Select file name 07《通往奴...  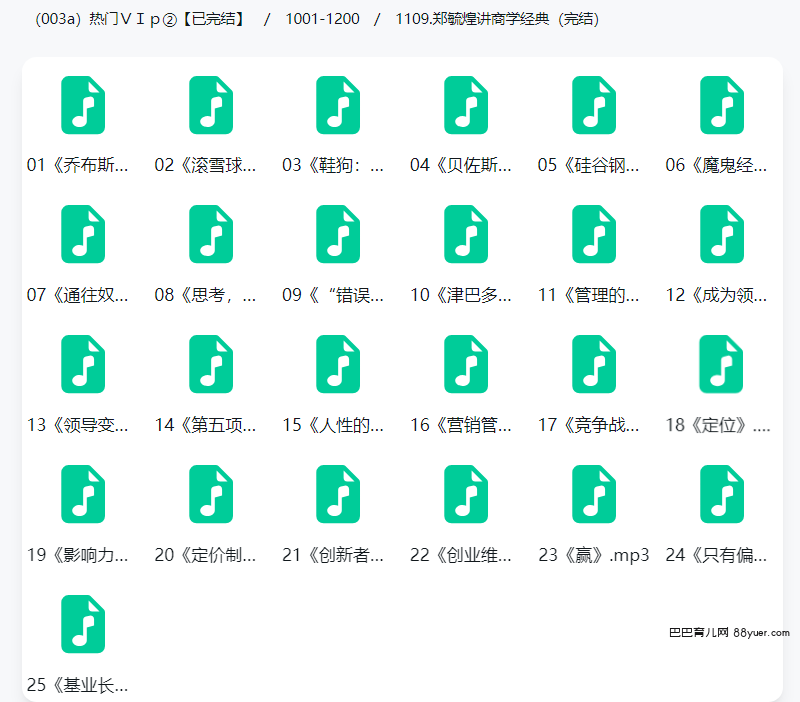[x=78, y=295]
